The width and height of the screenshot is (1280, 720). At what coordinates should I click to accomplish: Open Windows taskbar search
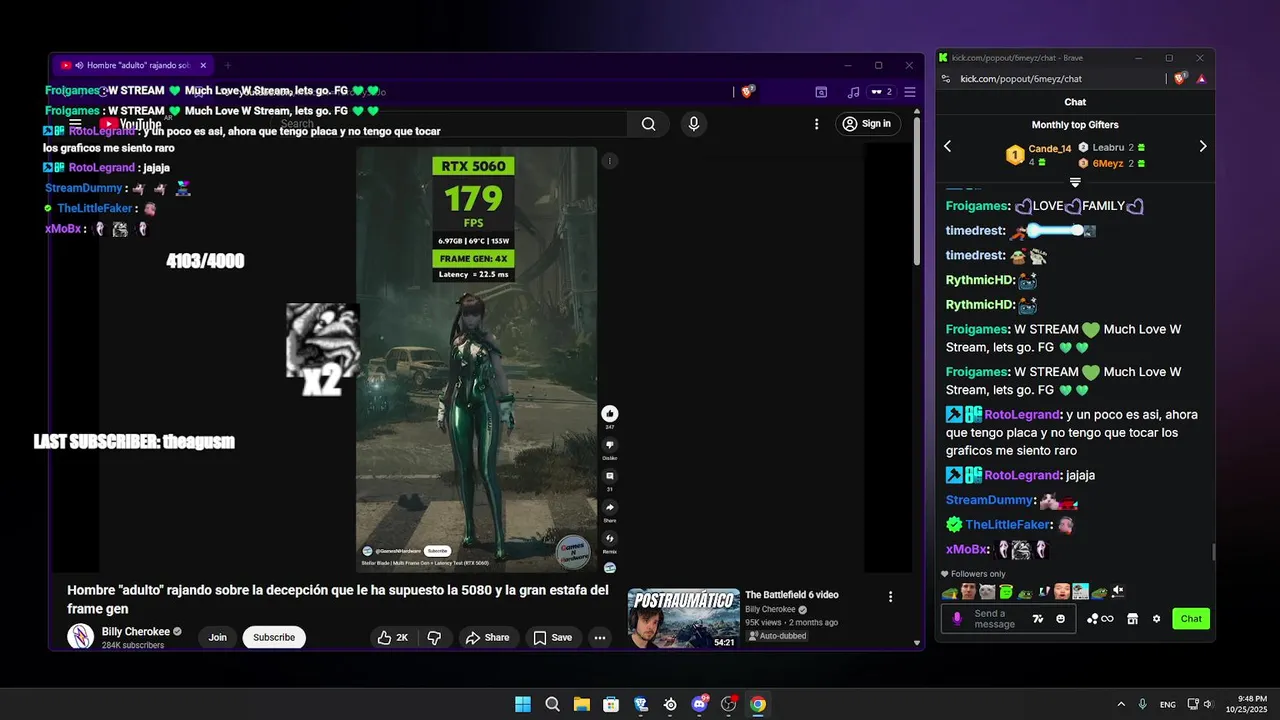(x=552, y=704)
